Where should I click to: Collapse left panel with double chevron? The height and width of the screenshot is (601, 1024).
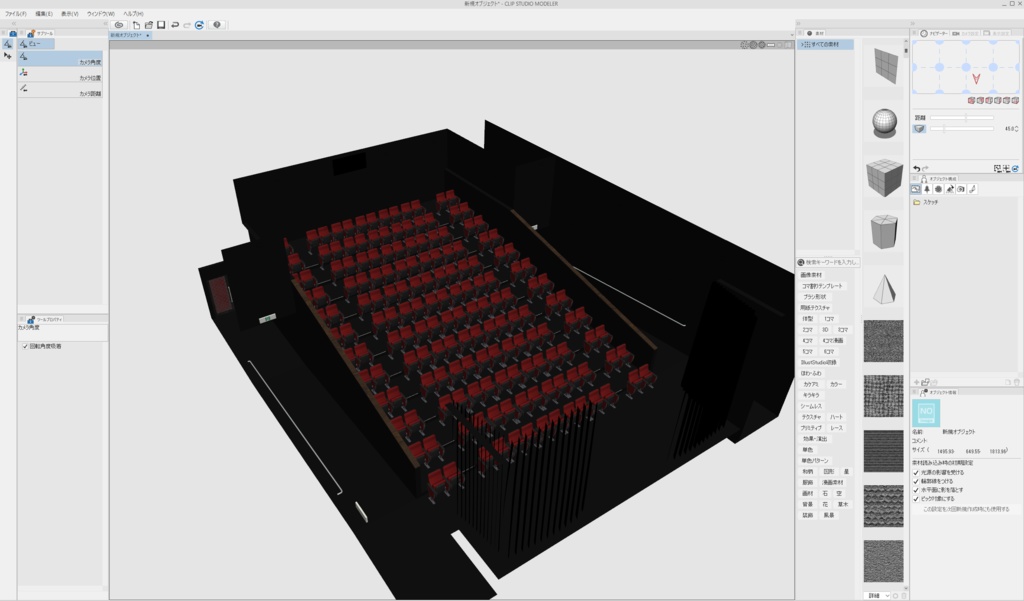14,24
